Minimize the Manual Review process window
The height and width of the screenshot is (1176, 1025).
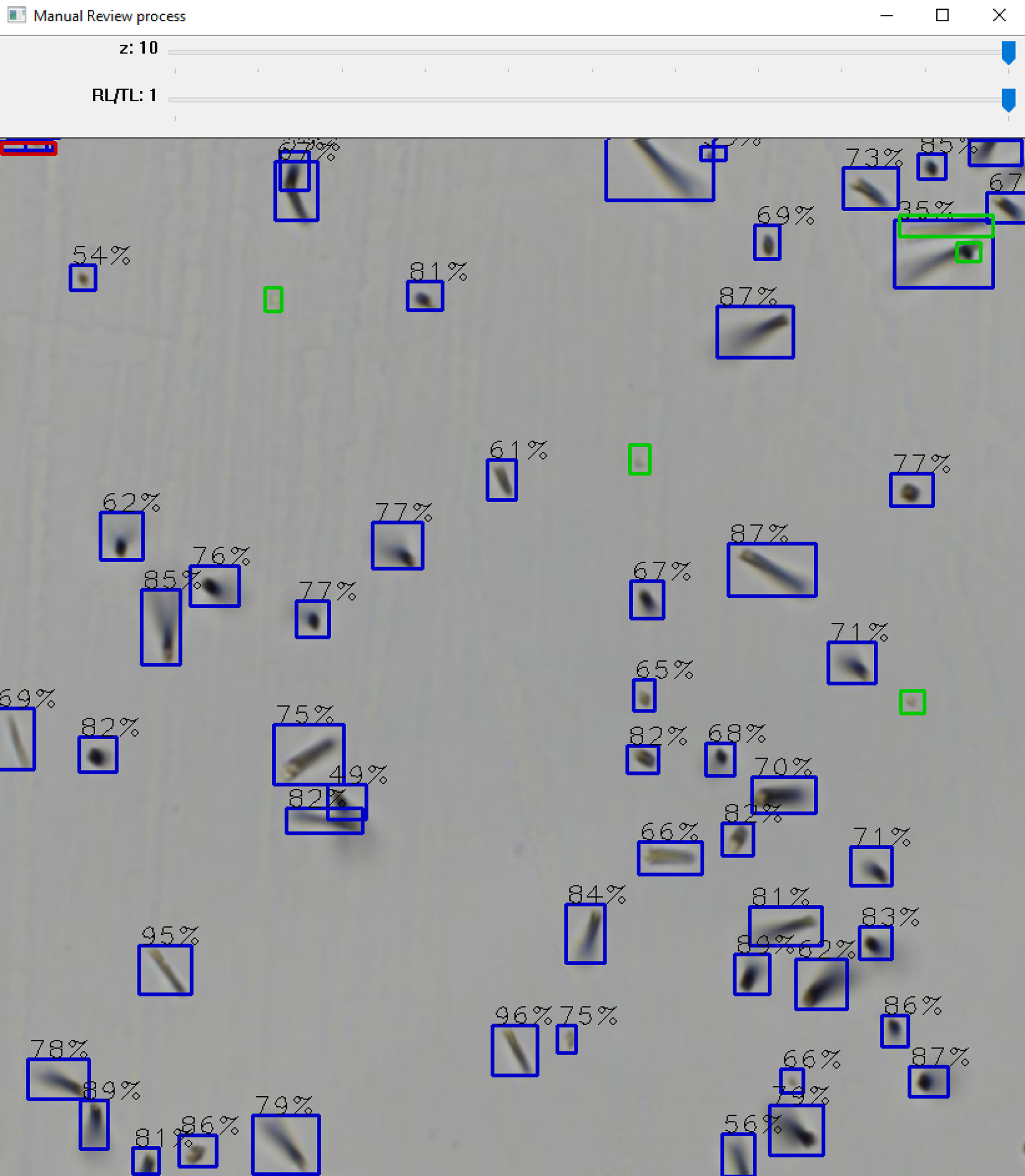tap(886, 15)
